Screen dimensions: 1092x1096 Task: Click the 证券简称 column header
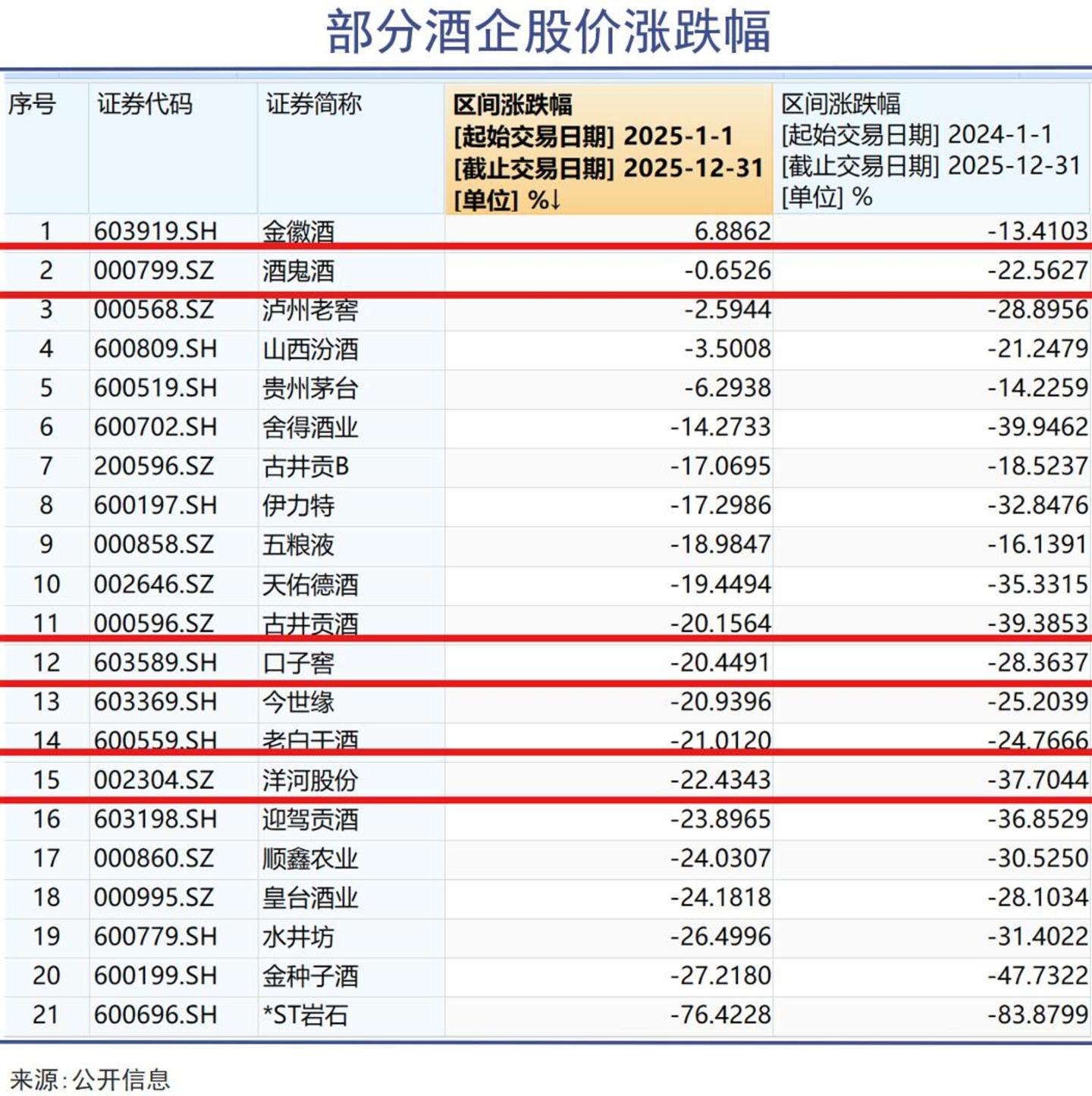(x=313, y=104)
